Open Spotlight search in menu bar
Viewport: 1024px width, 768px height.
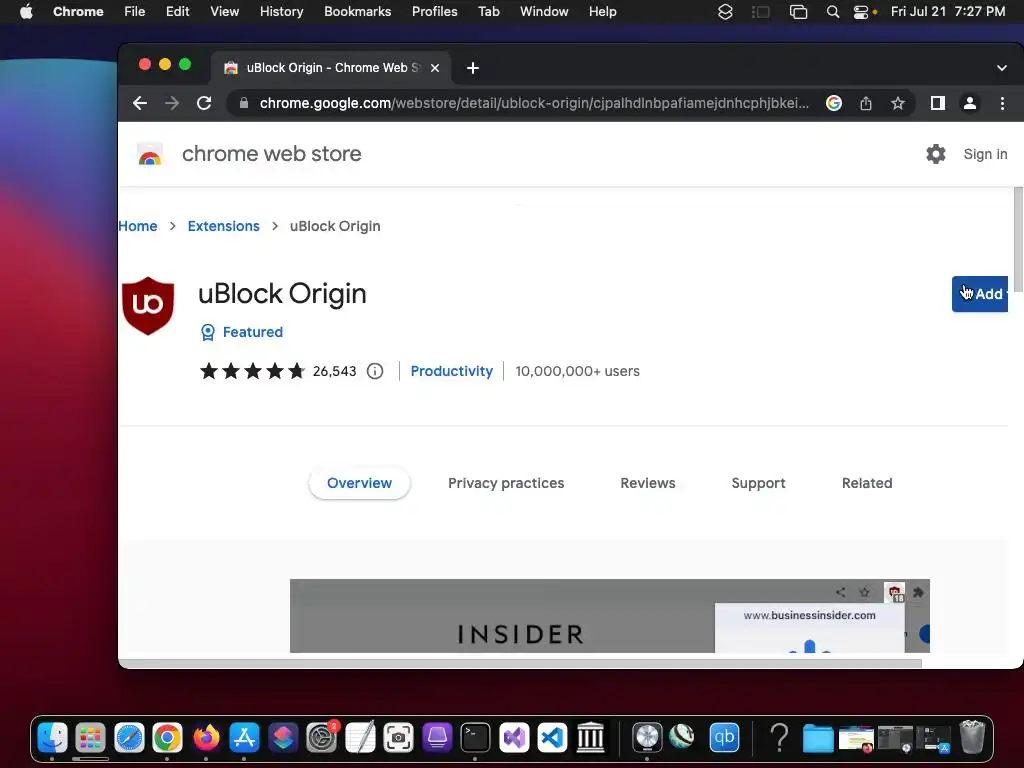pos(833,12)
